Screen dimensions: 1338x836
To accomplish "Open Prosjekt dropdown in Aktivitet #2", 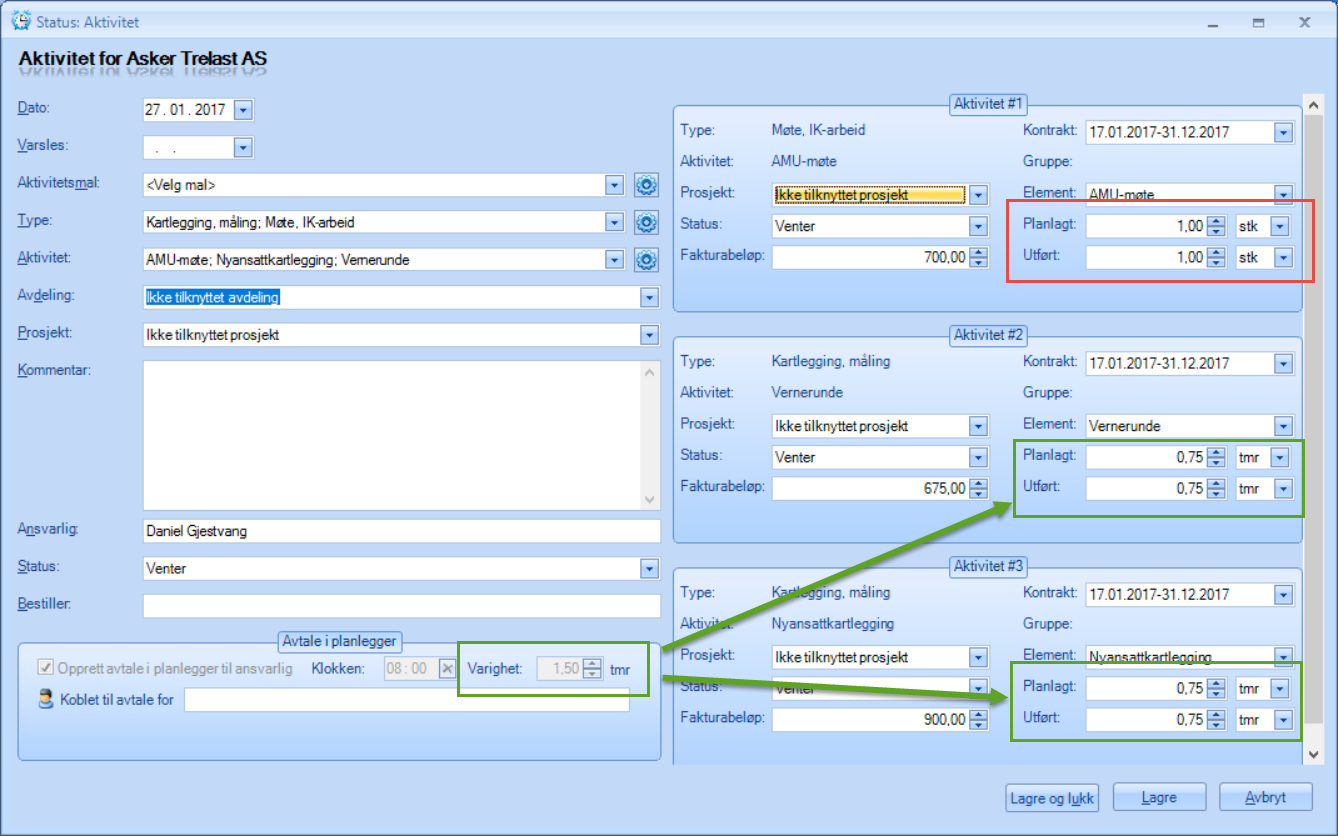I will pos(979,426).
